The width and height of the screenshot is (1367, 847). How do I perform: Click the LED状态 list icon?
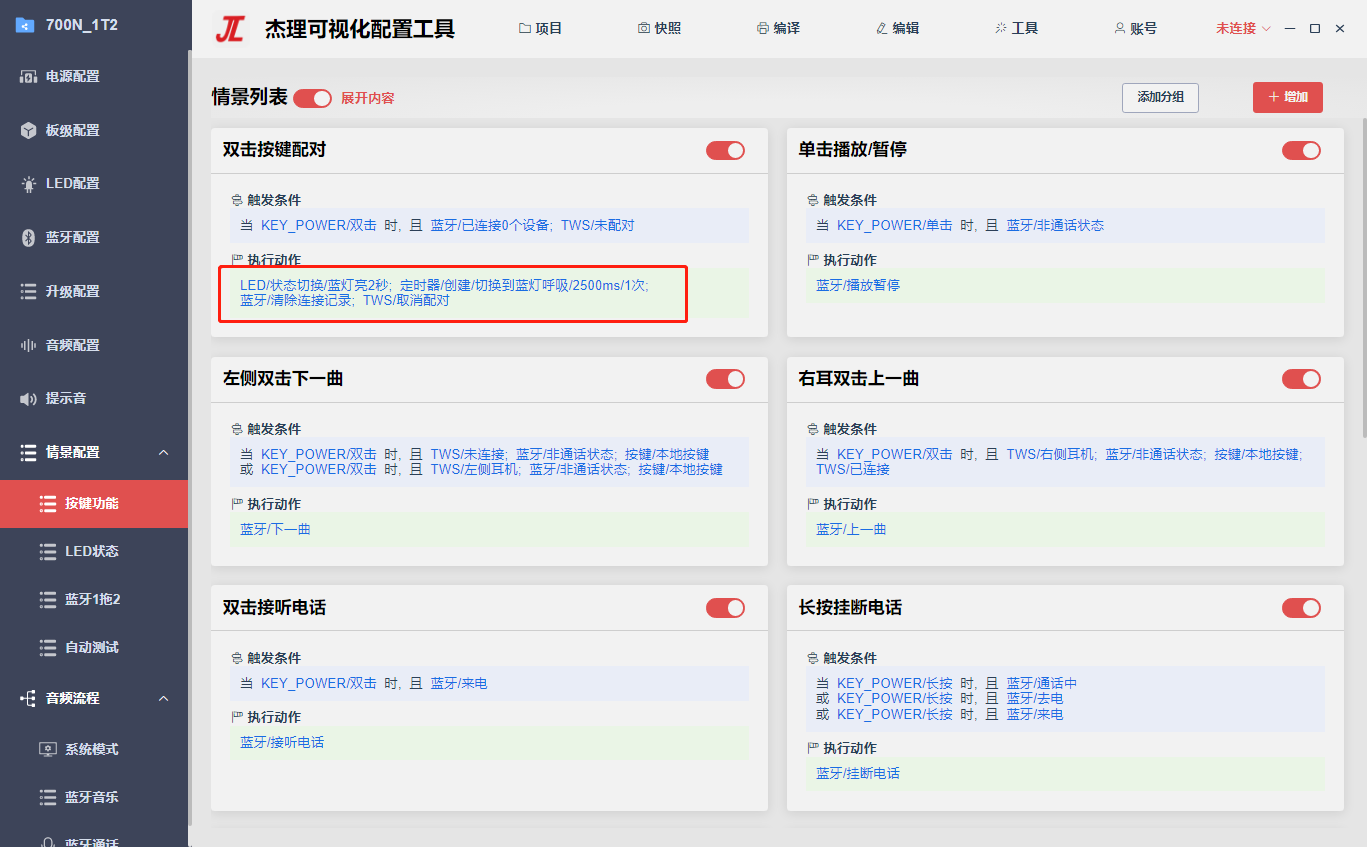tap(48, 551)
